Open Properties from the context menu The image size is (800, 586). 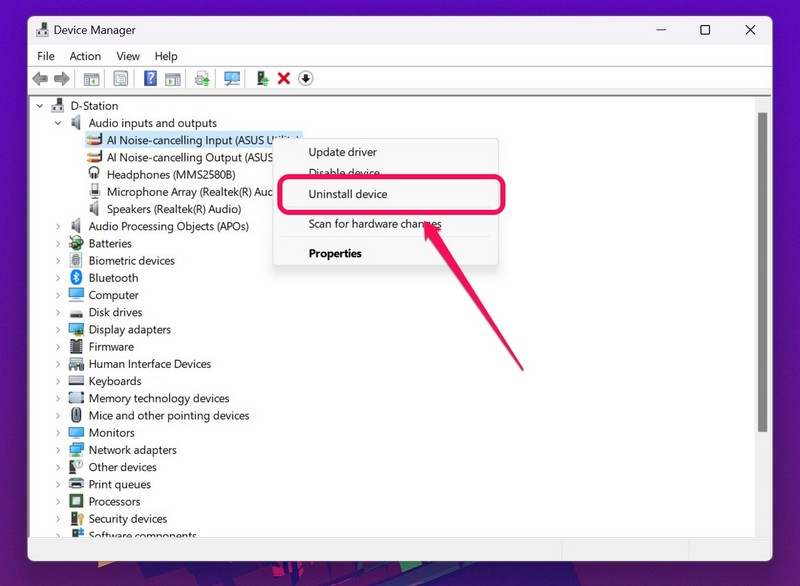(x=335, y=254)
